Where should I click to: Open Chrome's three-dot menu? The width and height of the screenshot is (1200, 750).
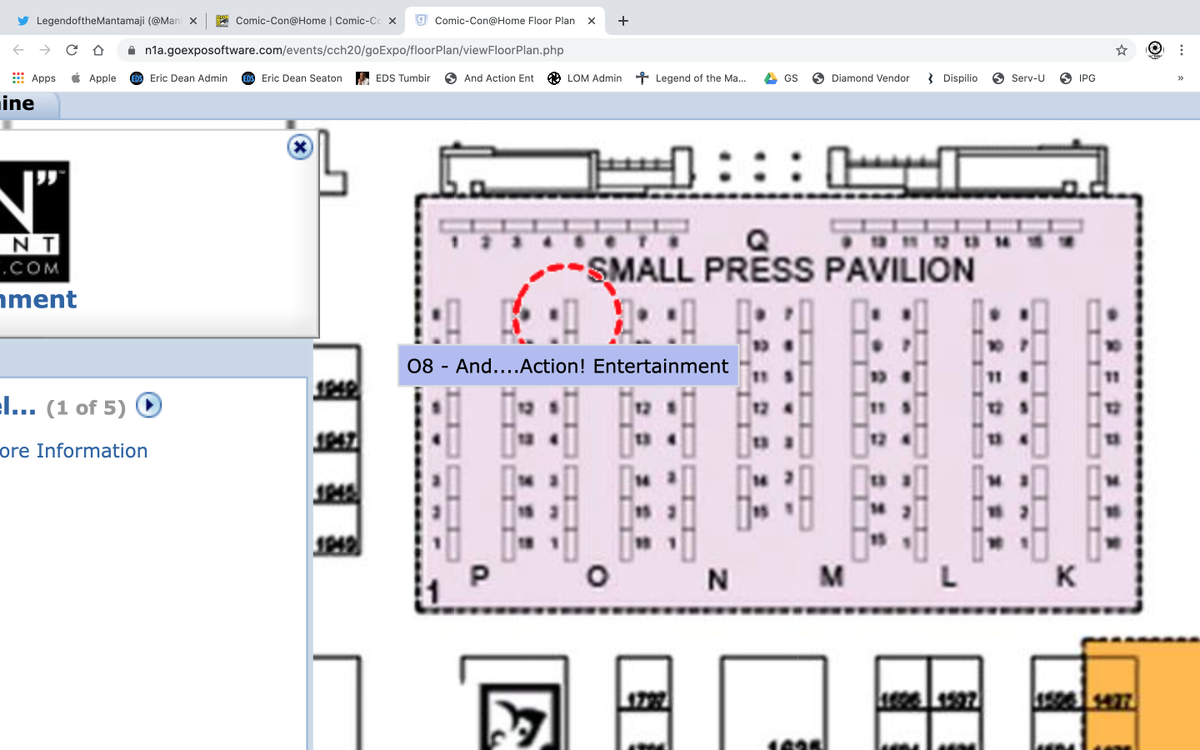[x=1182, y=50]
